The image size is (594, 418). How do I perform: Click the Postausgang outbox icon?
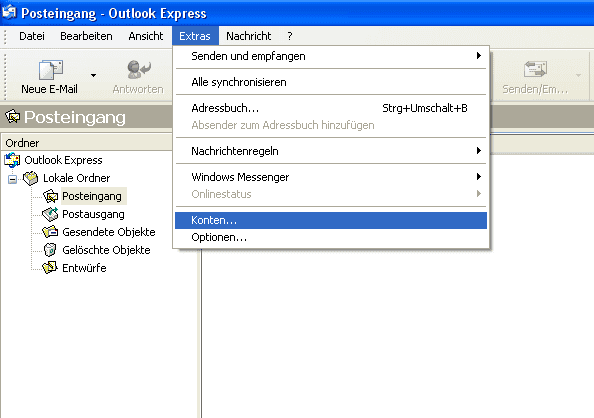pyautogui.click(x=50, y=214)
